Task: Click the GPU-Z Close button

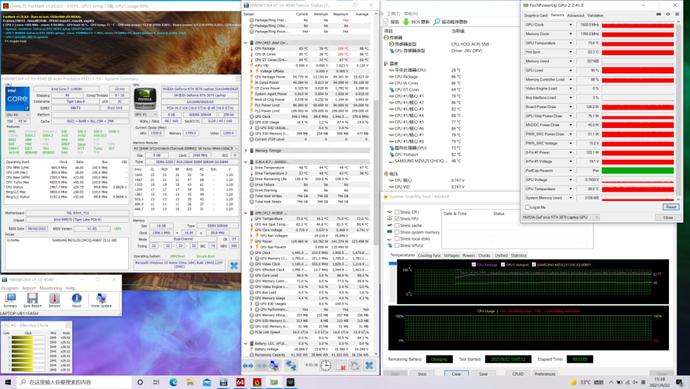Action: (668, 217)
